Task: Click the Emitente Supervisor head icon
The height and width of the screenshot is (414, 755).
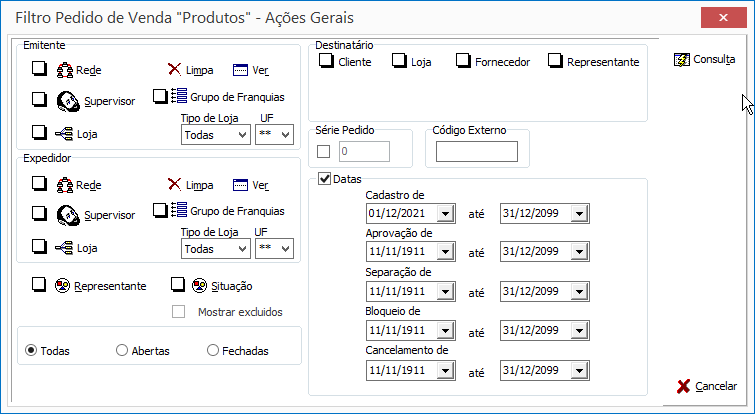Action: tap(68, 101)
